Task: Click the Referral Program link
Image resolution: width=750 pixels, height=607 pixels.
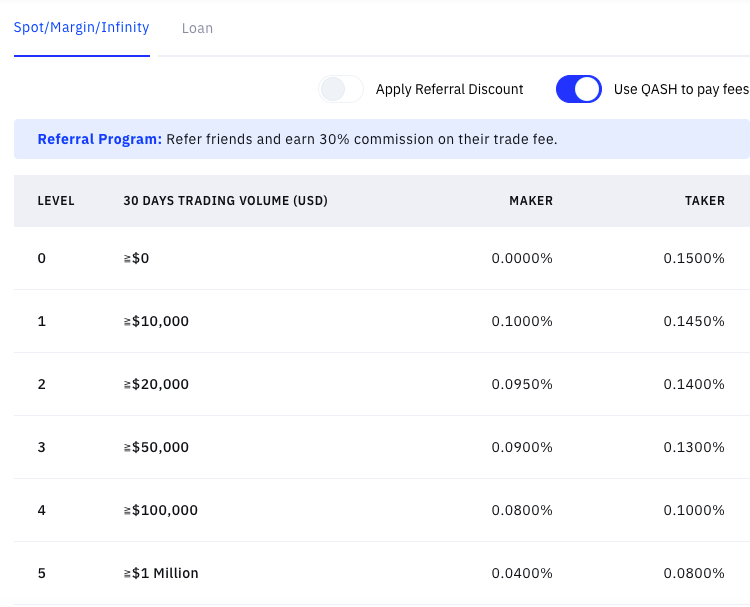Action: click(x=99, y=139)
